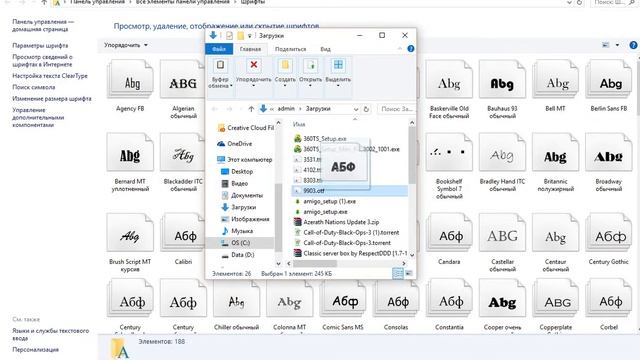Viewport: 640px width, 360px height.
Task: Select Call-of-Duty-Black-Ops-3.torrent file
Action: pos(342,243)
